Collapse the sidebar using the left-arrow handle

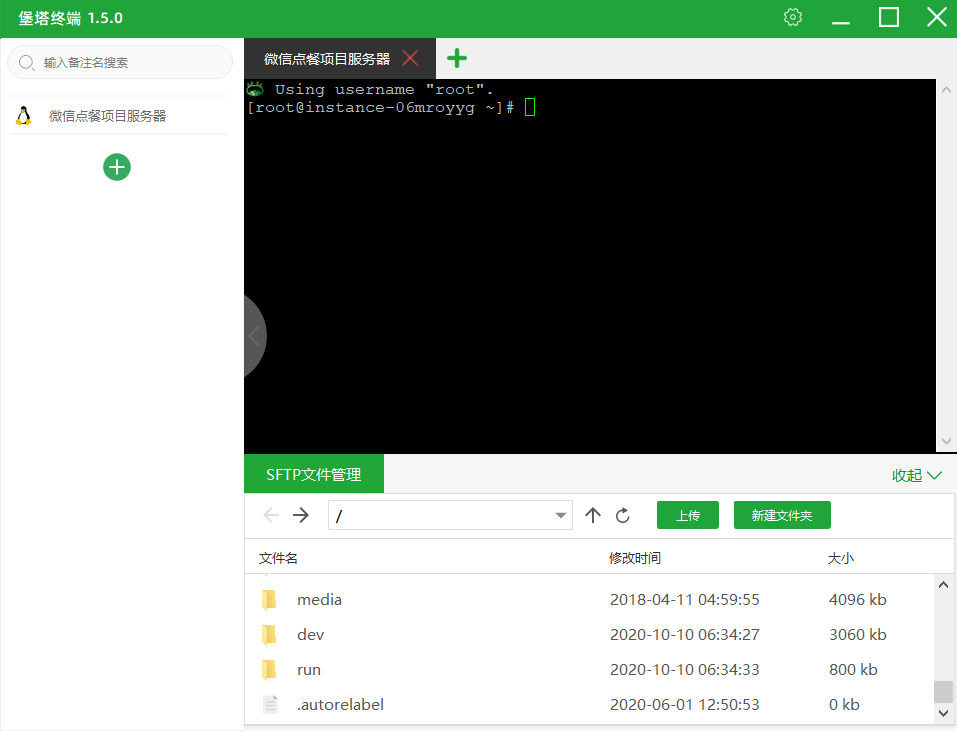[254, 336]
